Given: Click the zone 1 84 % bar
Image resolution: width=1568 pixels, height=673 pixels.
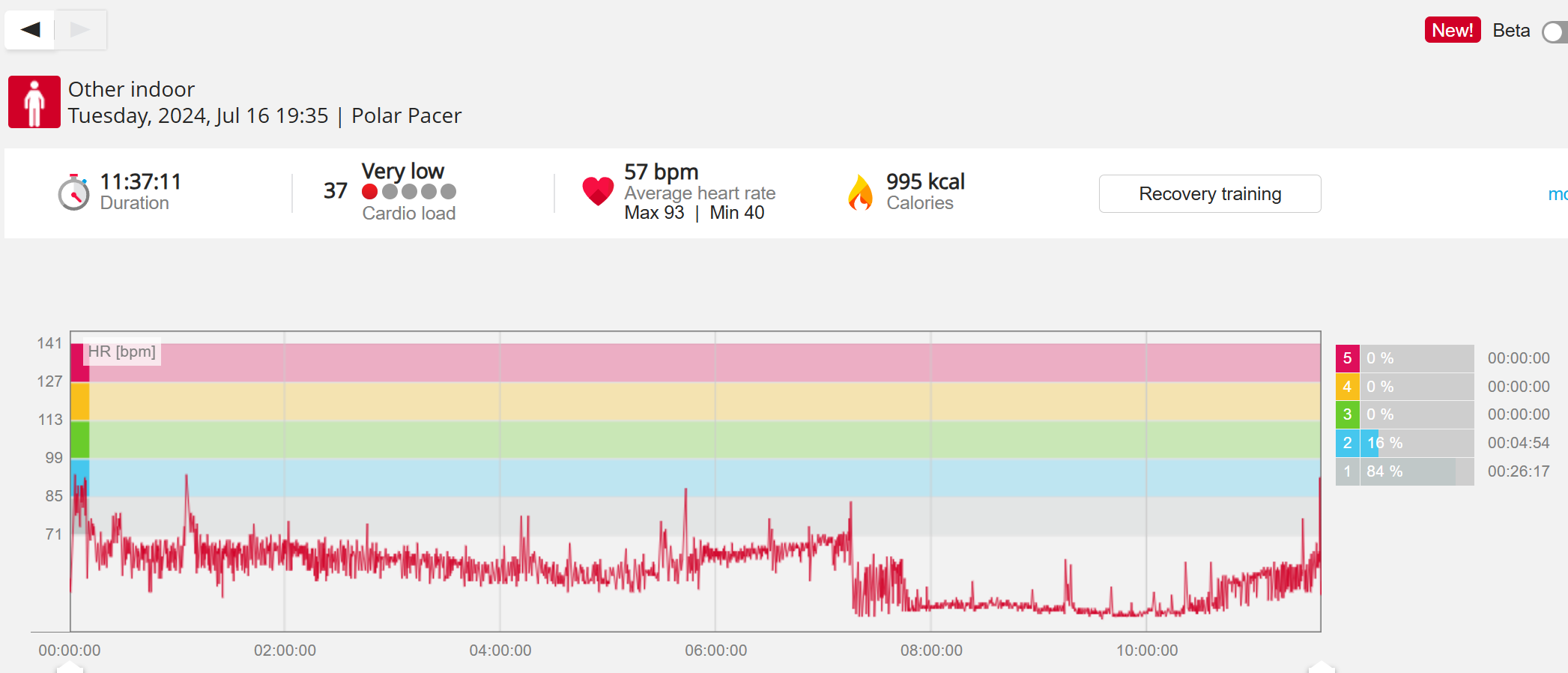Looking at the screenshot, I should click(x=1408, y=471).
